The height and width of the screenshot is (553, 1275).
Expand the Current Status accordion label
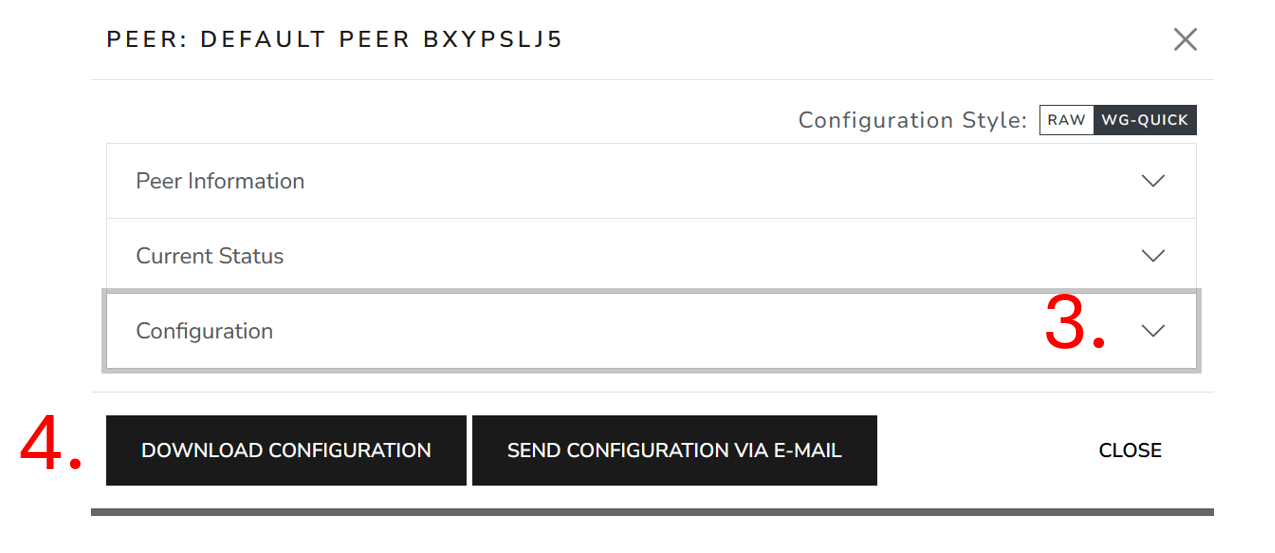click(210, 256)
